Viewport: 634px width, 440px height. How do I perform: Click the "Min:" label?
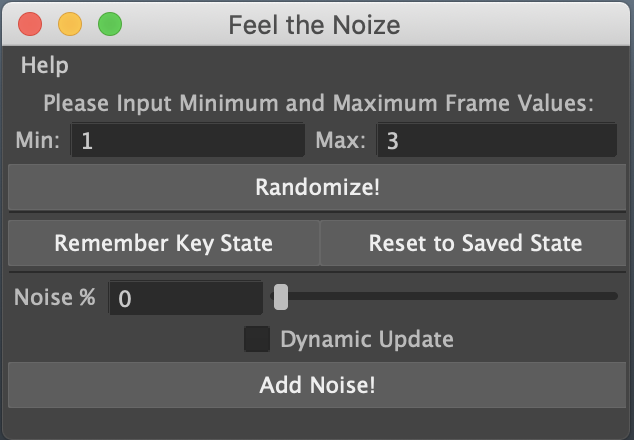click(x=38, y=141)
